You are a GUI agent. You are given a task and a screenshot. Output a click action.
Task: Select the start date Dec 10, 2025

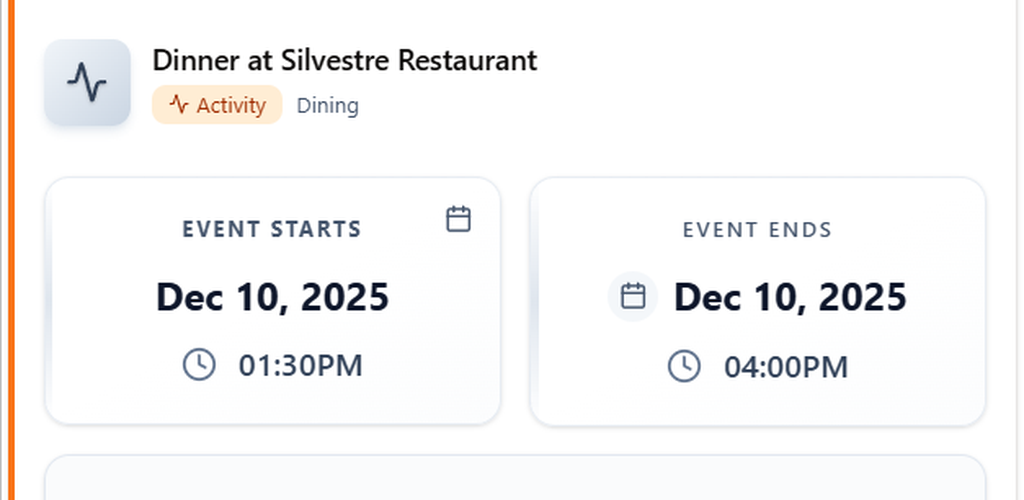(272, 297)
